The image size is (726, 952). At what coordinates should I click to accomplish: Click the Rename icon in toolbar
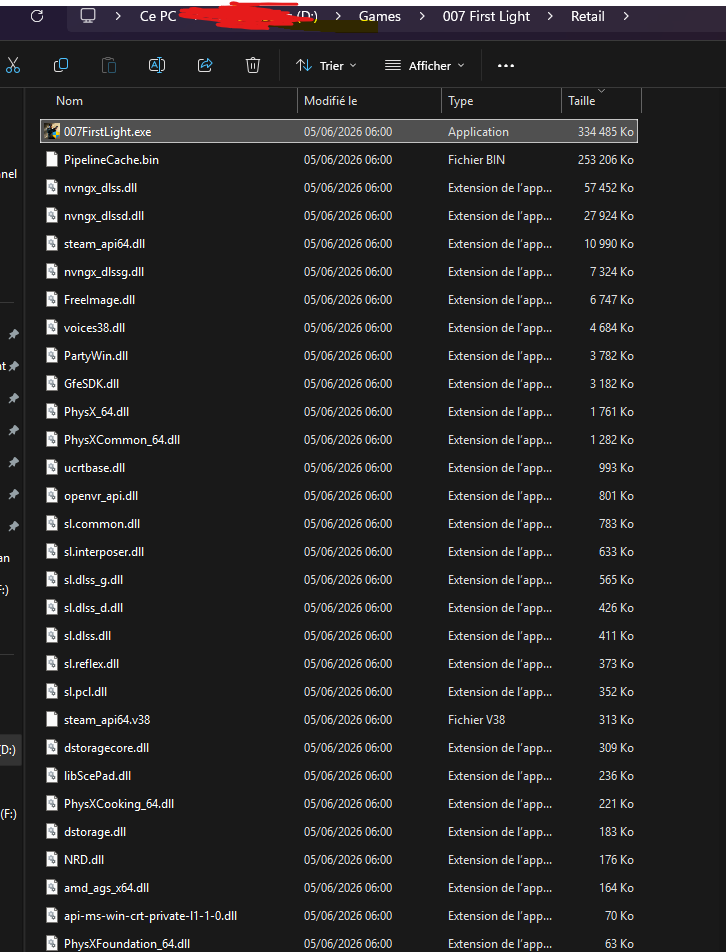[x=157, y=65]
